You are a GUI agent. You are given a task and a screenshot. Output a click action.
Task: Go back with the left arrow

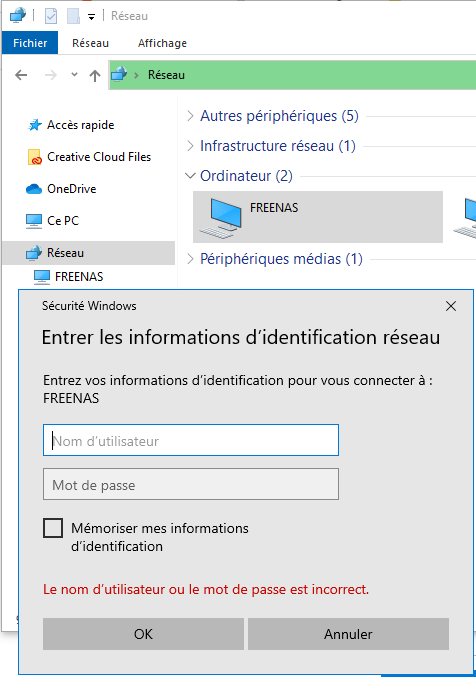(x=21, y=75)
